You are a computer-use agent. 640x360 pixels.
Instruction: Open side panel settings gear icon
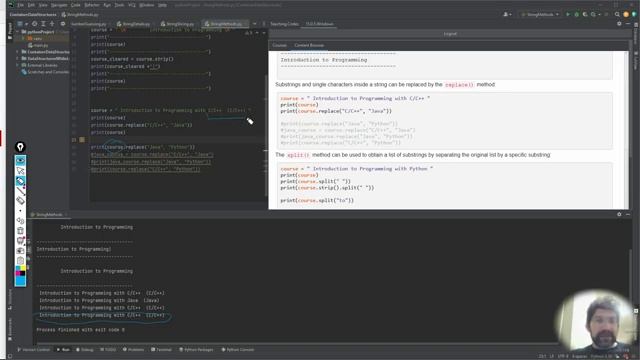(x=619, y=24)
